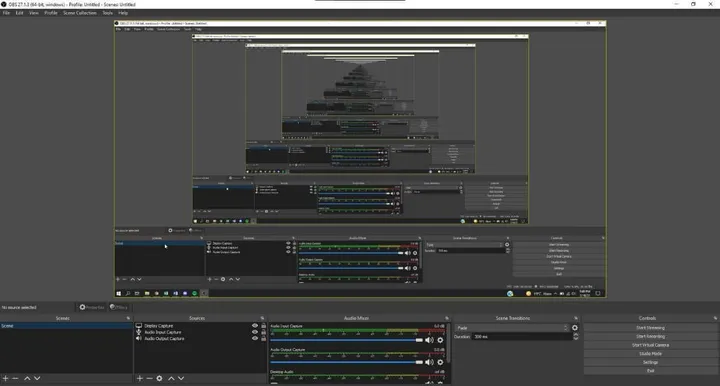Click the Exit button in Controls
This screenshot has width=720, height=386.
(x=650, y=371)
